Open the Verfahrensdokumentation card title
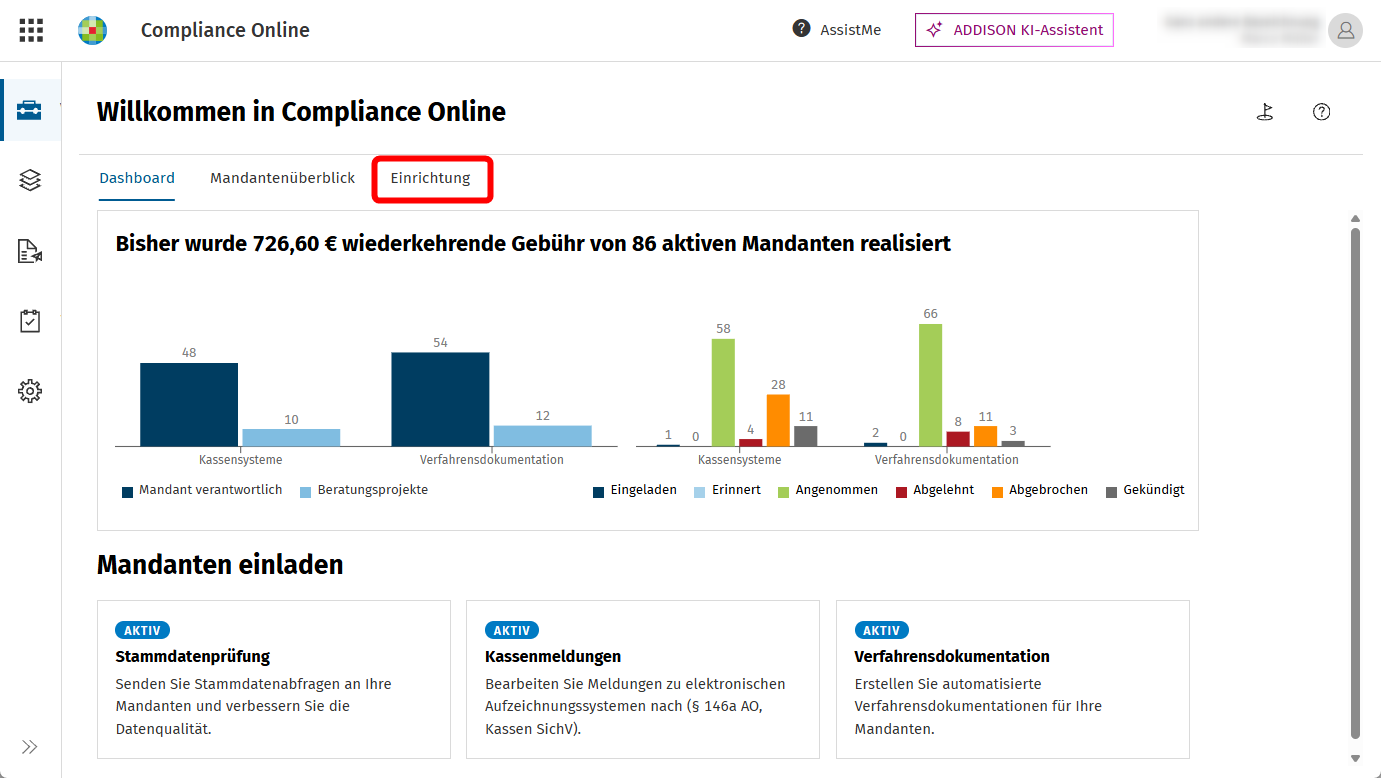The width and height of the screenshot is (1381, 778). tap(952, 657)
